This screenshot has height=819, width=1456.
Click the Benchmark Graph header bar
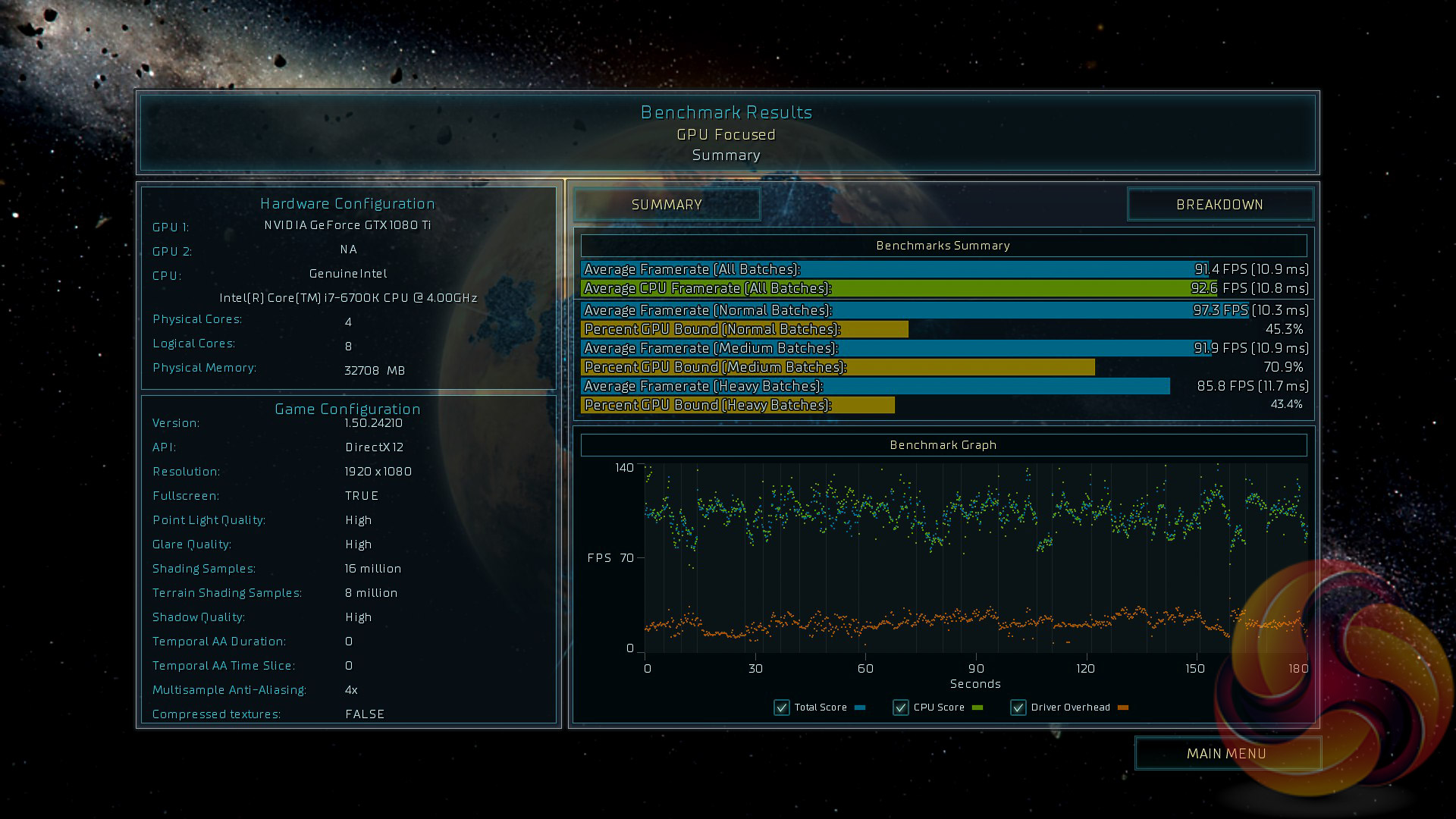[x=943, y=445]
